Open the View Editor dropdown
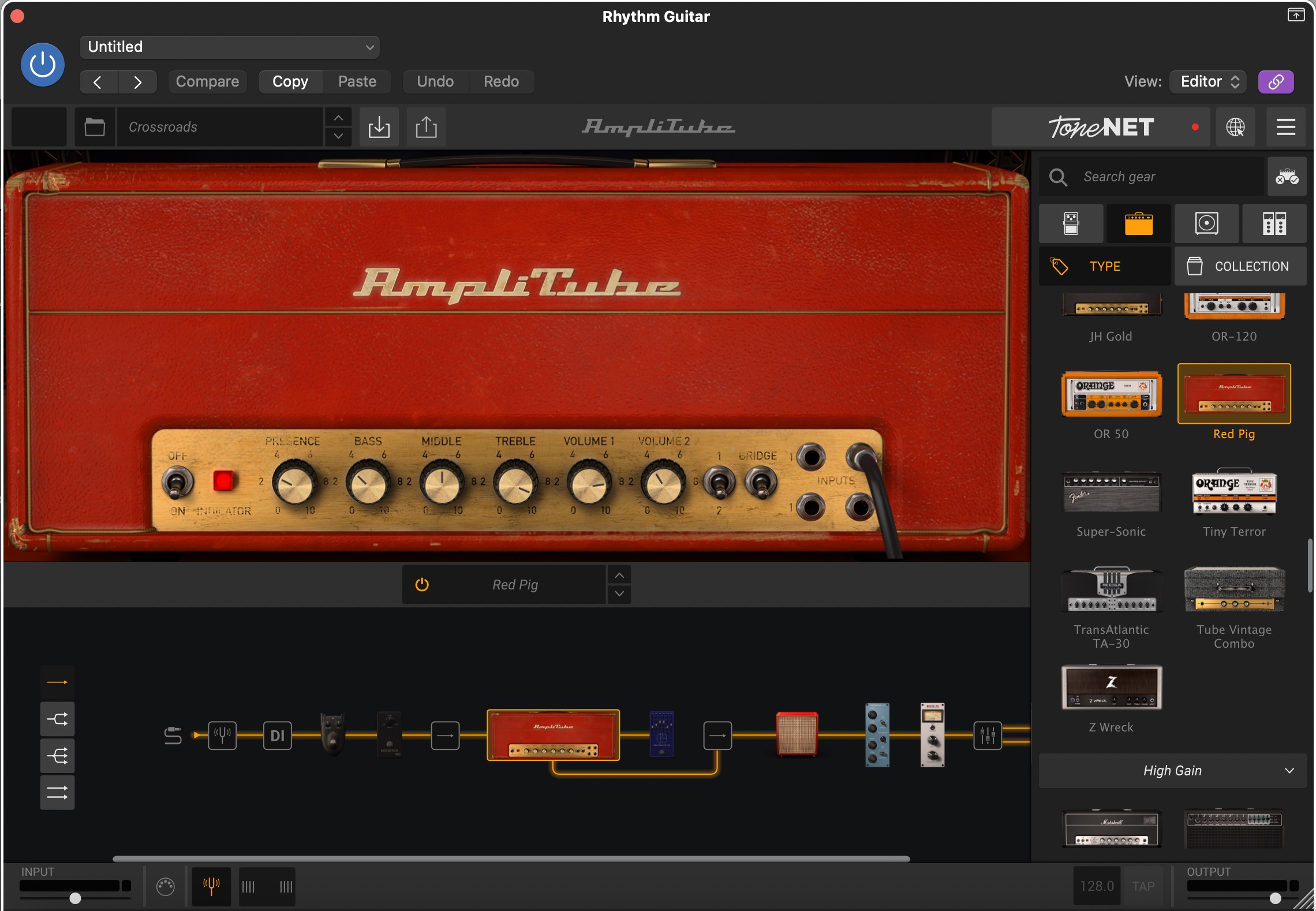This screenshot has width=1316, height=911. 1209,81
